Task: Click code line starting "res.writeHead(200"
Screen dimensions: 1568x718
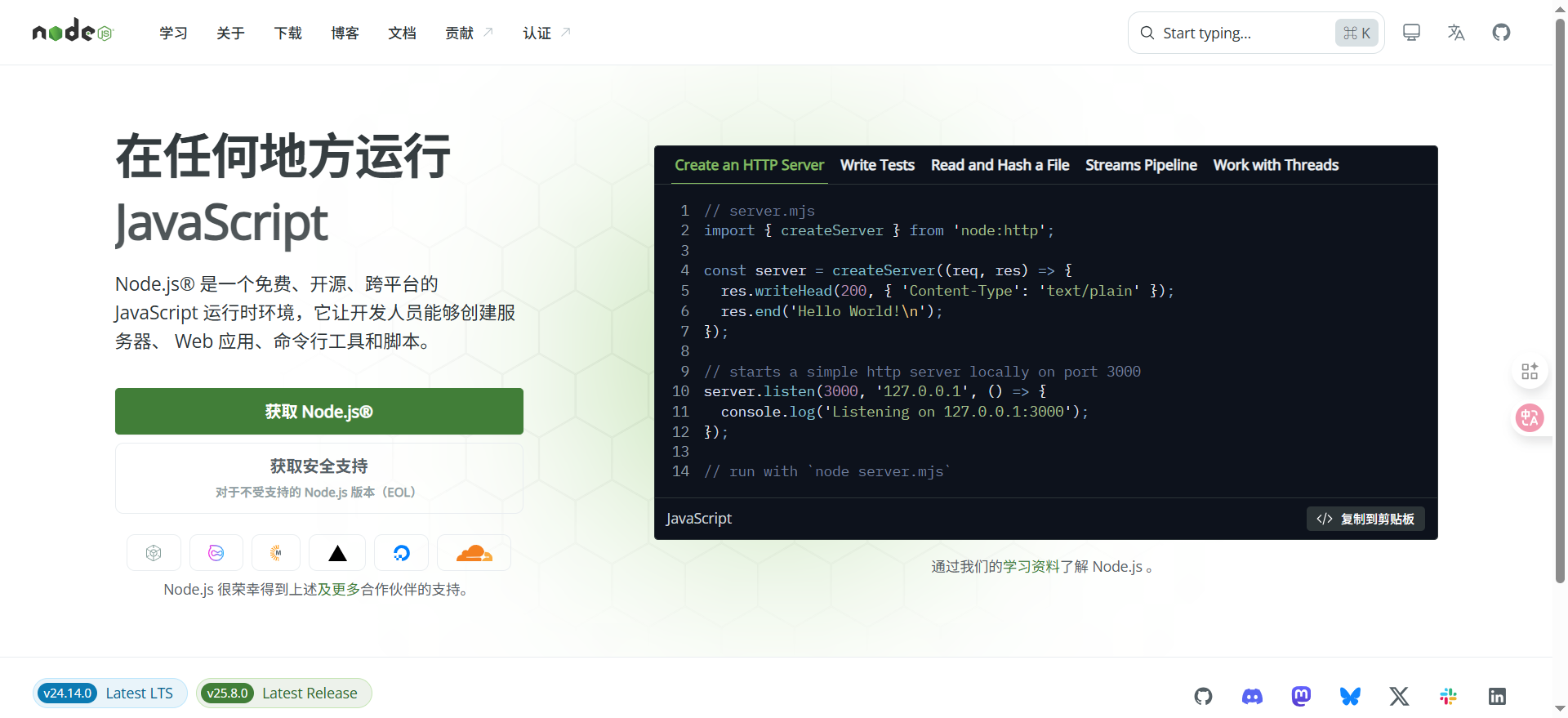Action: (x=947, y=291)
